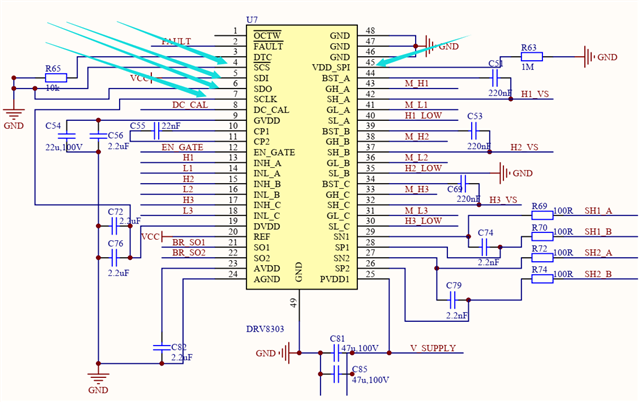The height and width of the screenshot is (402, 639).
Task: Click the R72 resistor symbol
Action: [x=542, y=257]
